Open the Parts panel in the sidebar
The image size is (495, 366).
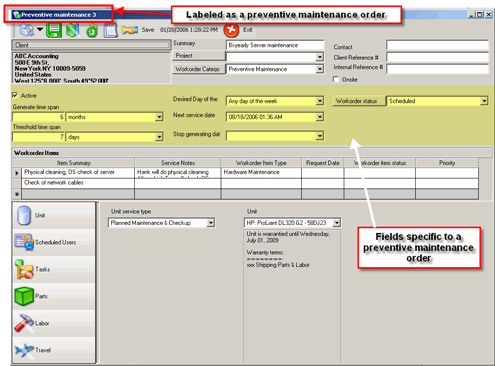click(54, 296)
